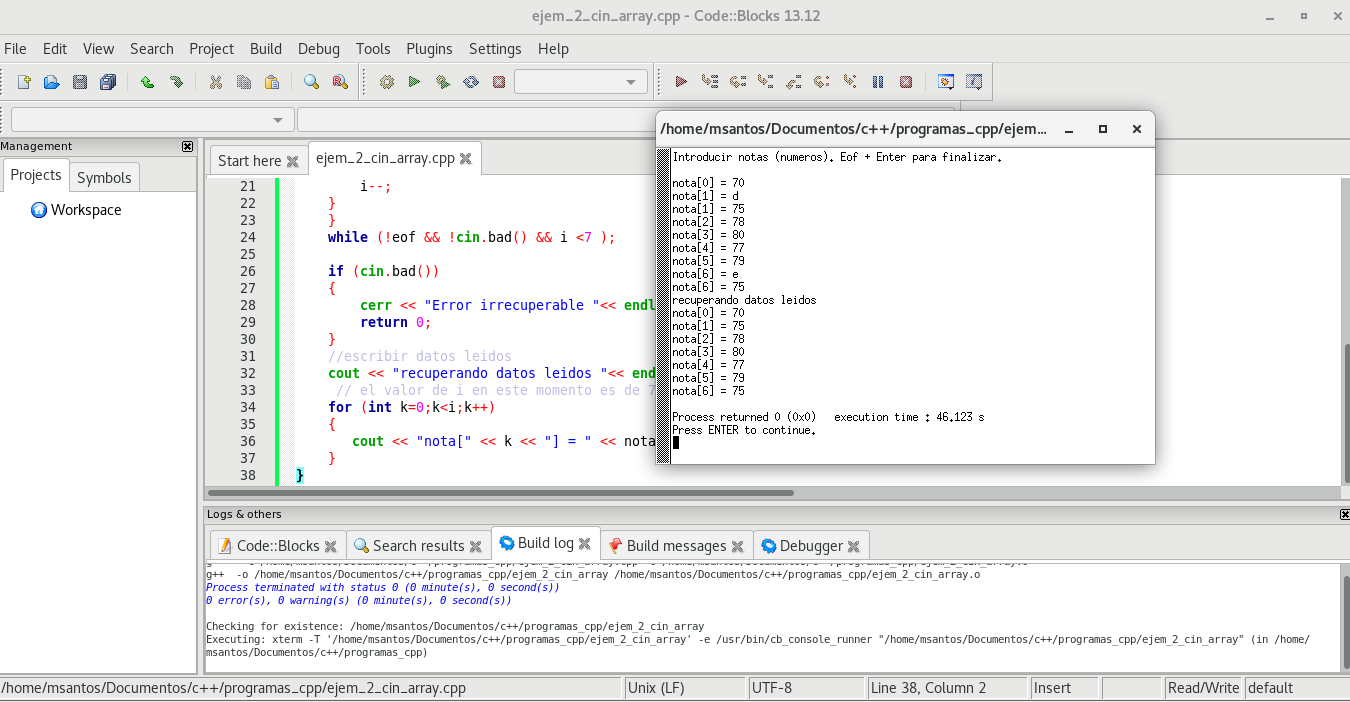
Task: Open the Build menu
Action: pyautogui.click(x=266, y=49)
